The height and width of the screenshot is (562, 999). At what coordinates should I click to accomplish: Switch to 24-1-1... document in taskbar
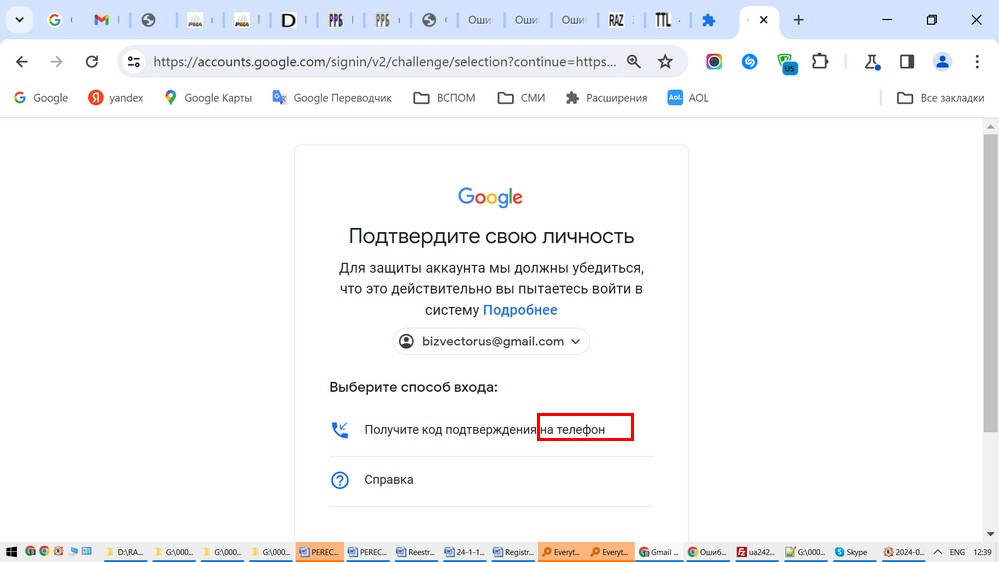[x=464, y=552]
